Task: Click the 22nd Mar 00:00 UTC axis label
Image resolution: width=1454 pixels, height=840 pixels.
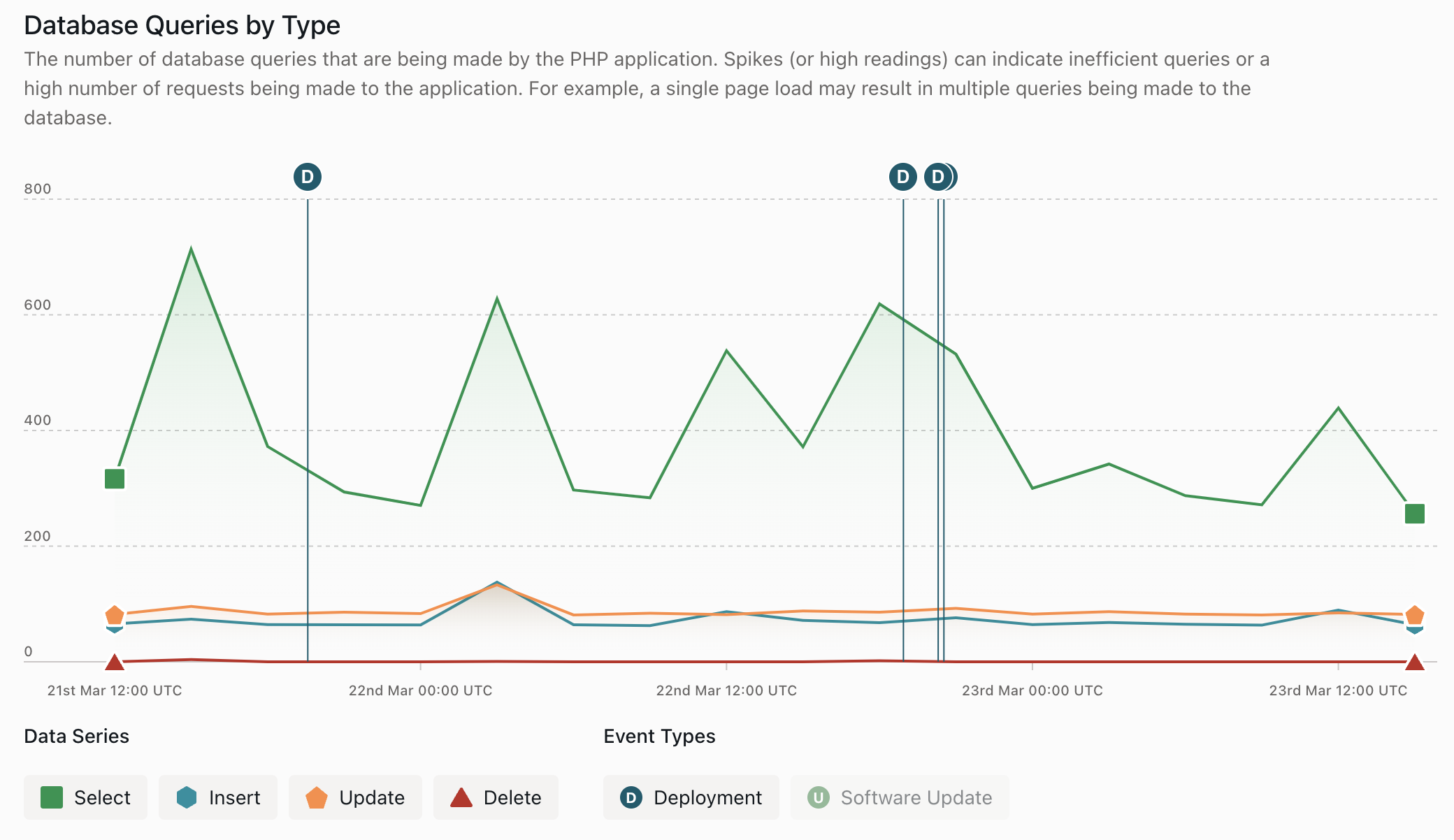Action: click(x=421, y=690)
